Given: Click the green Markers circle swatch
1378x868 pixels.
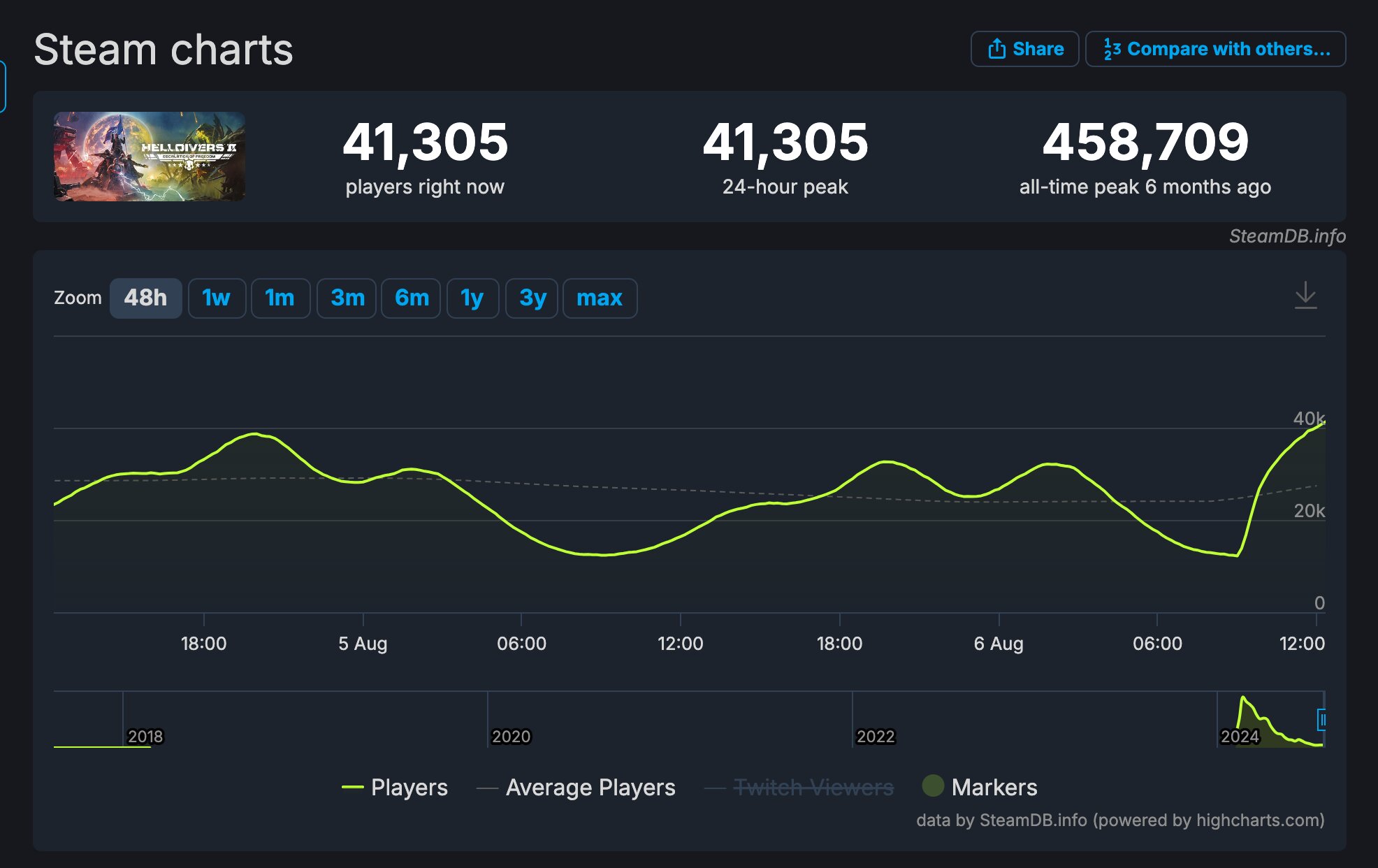Looking at the screenshot, I should pos(933,786).
